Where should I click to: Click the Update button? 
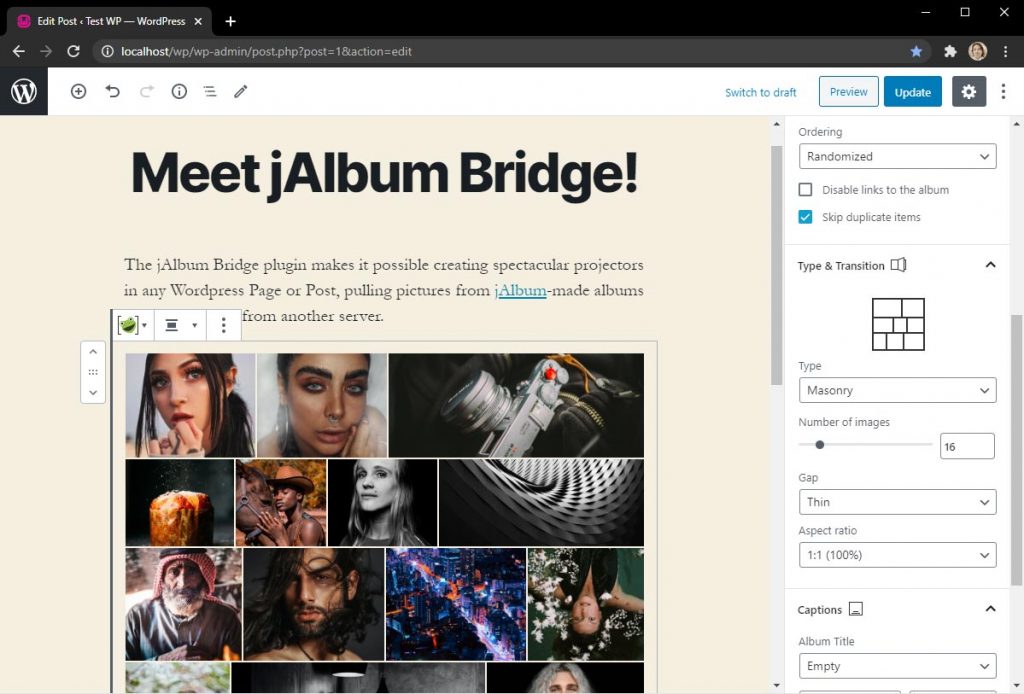tap(912, 91)
